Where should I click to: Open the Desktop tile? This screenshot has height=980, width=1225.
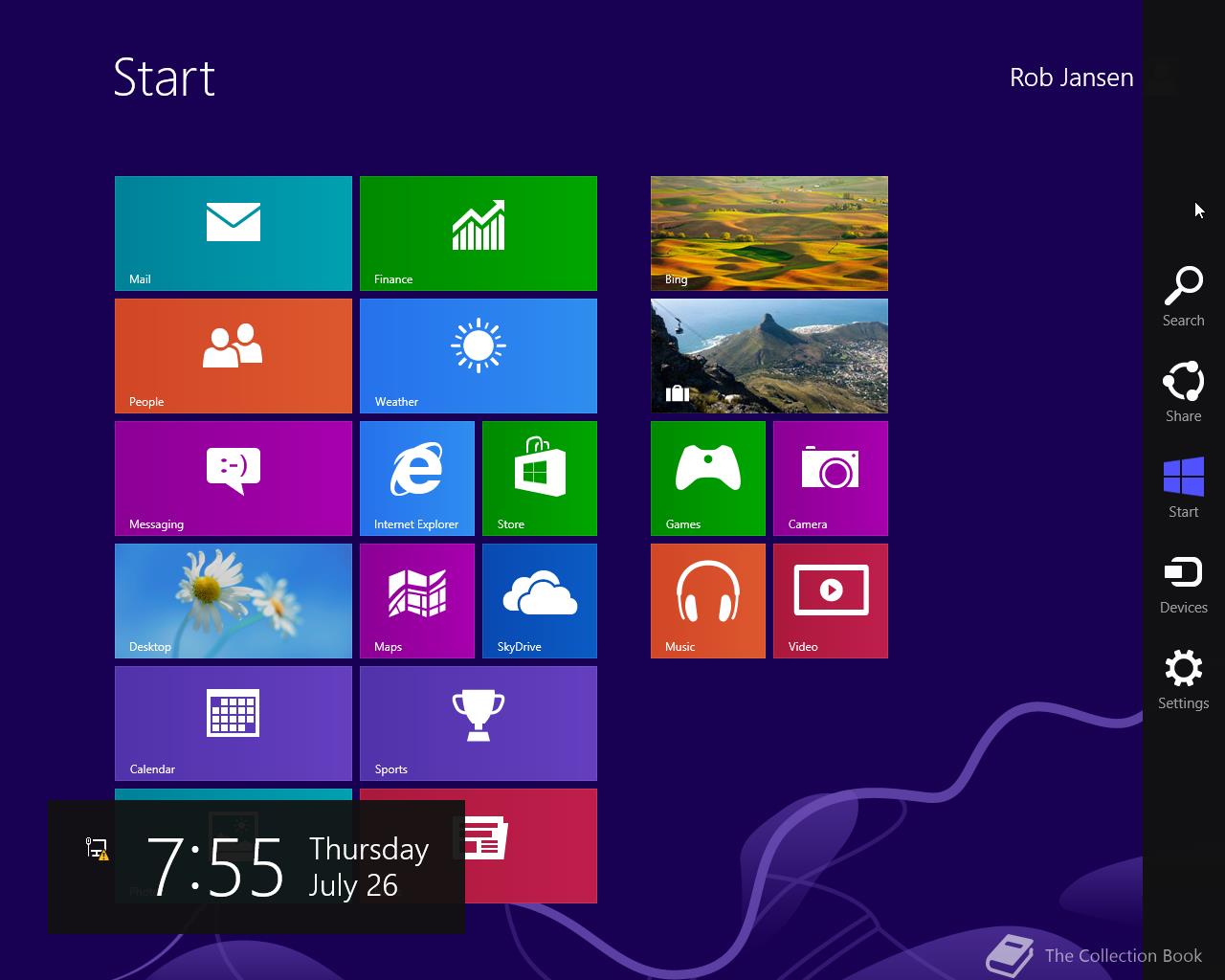[x=234, y=601]
